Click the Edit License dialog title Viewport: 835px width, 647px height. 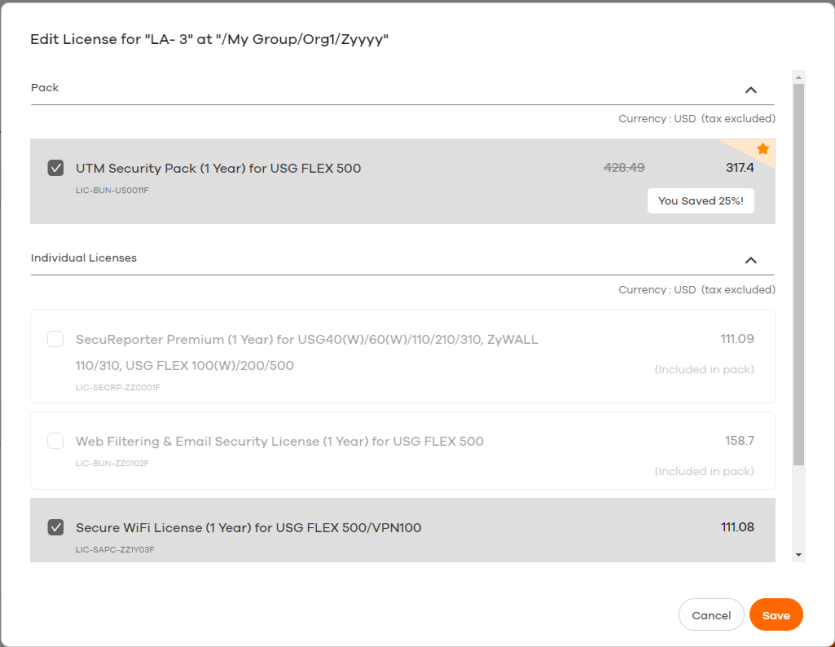[x=209, y=39]
